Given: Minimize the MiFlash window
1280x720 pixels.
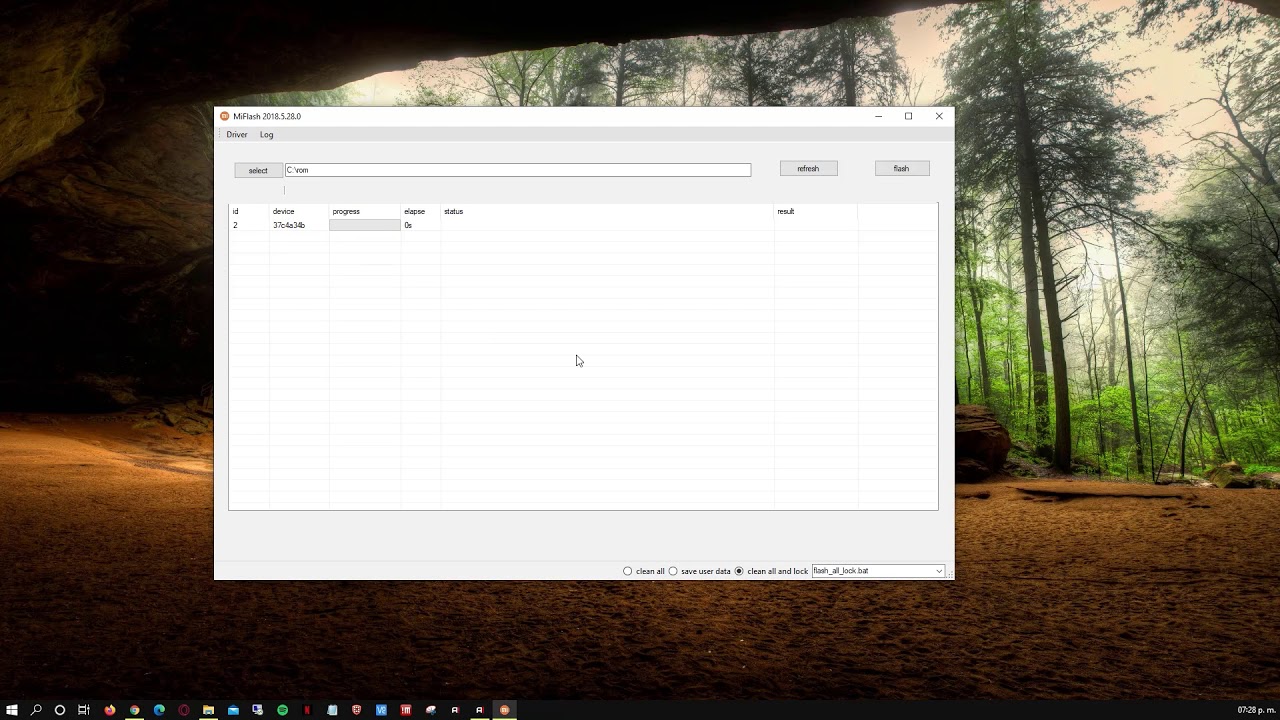Looking at the screenshot, I should [x=878, y=116].
